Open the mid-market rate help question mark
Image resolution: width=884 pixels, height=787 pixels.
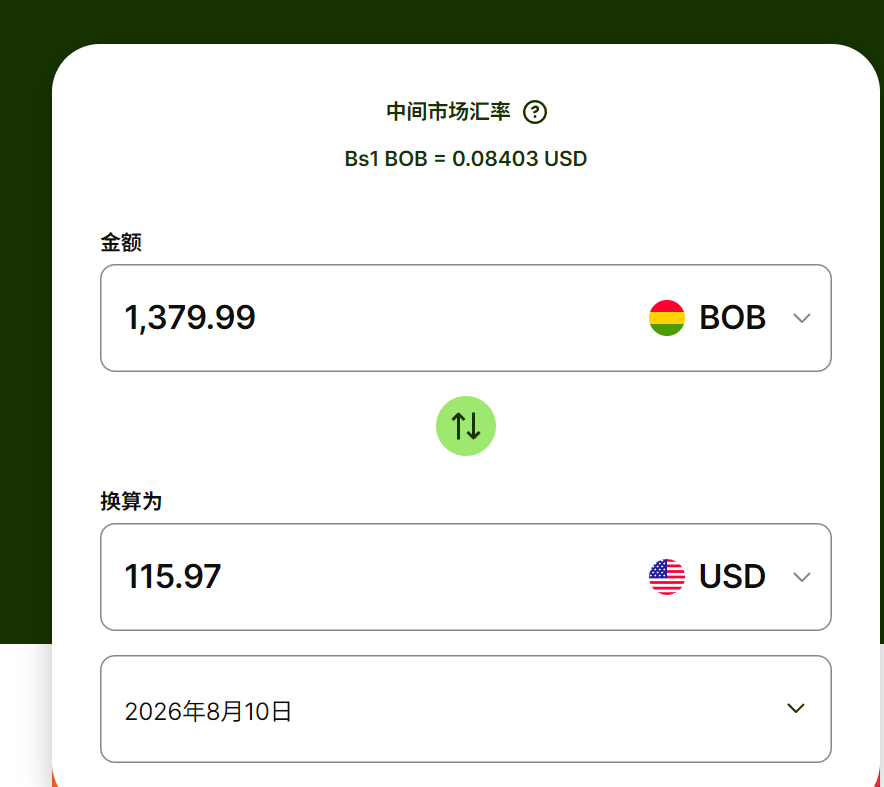[534, 112]
